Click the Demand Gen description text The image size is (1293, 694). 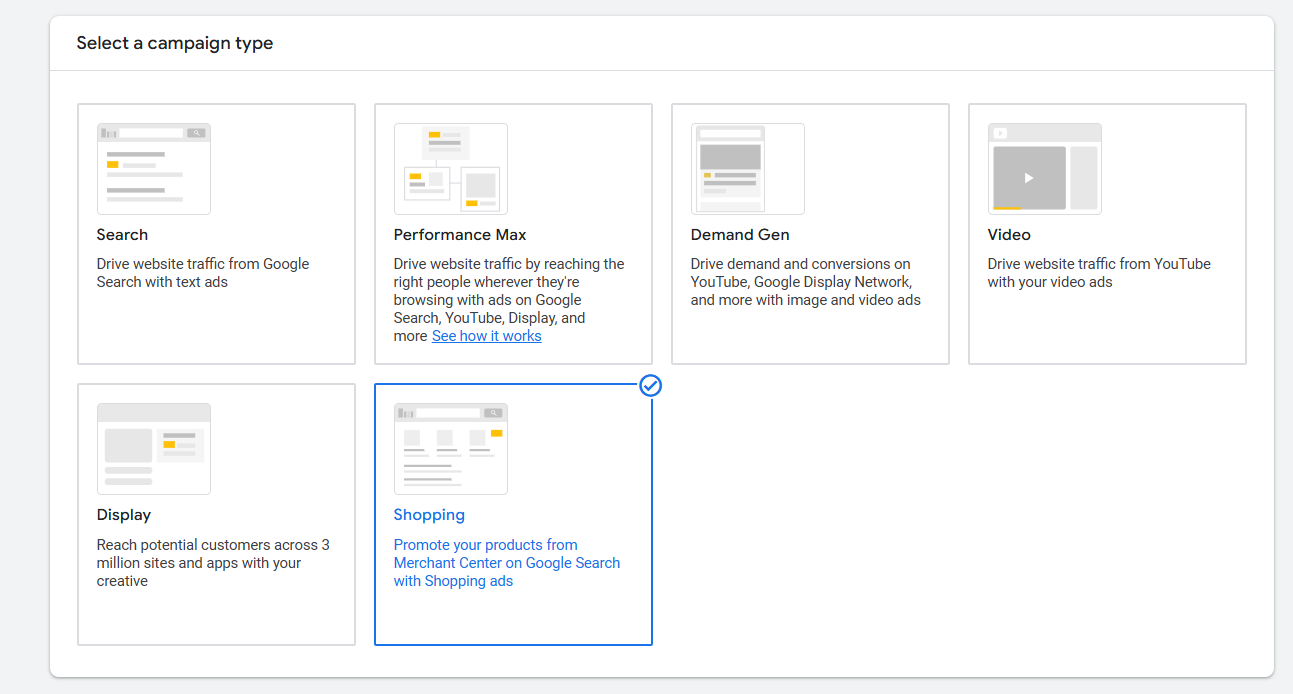[805, 282]
